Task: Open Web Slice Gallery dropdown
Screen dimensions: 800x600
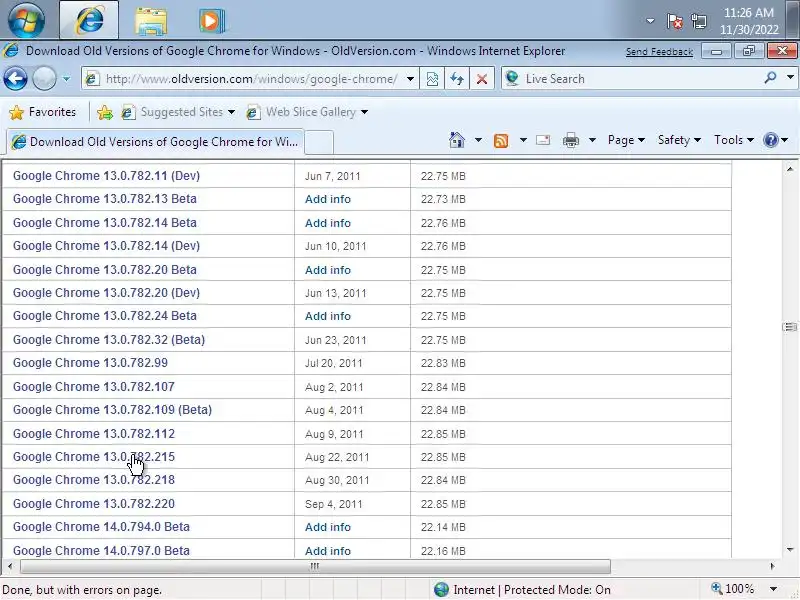Action: click(x=364, y=112)
